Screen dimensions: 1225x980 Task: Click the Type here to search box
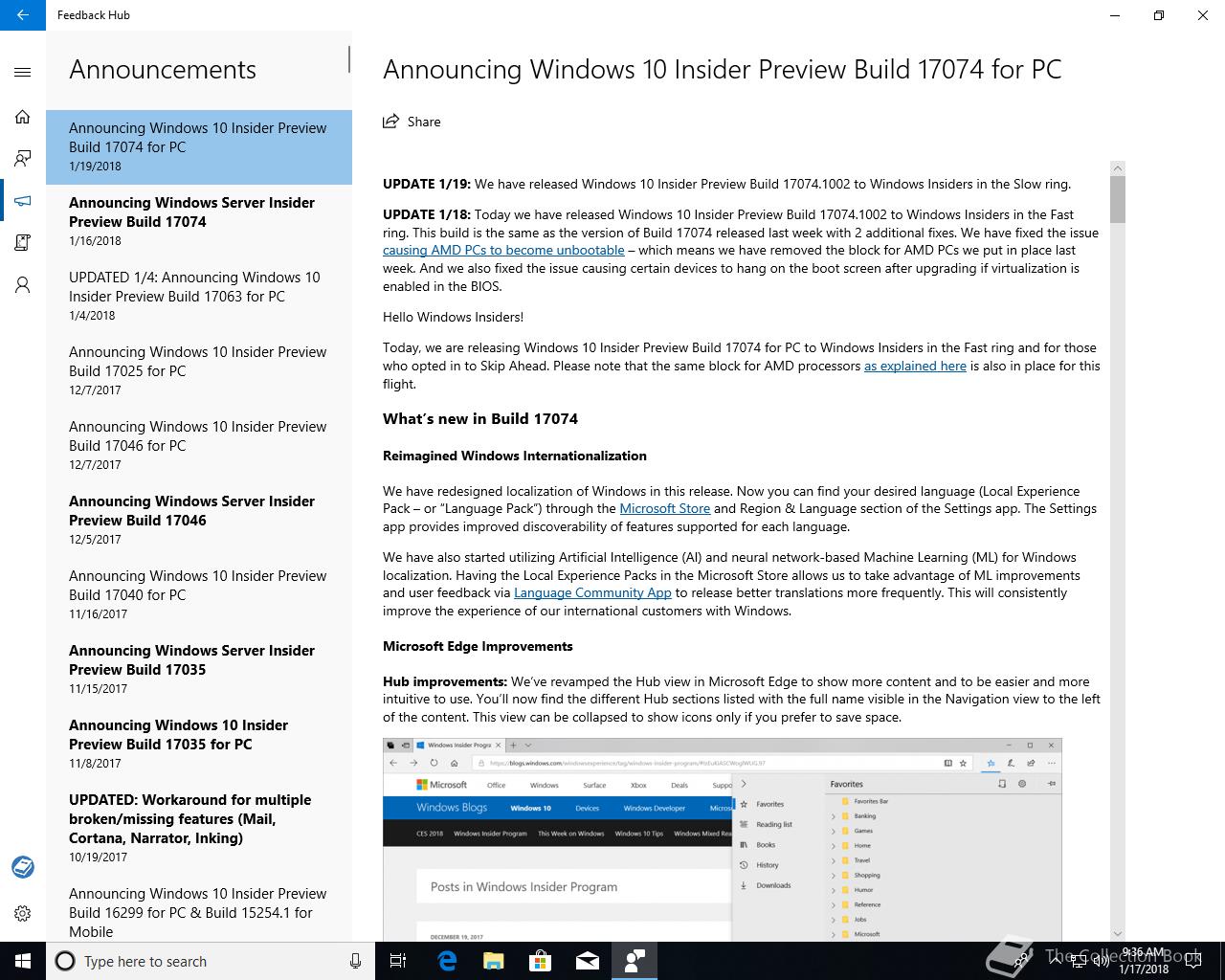click(211, 961)
